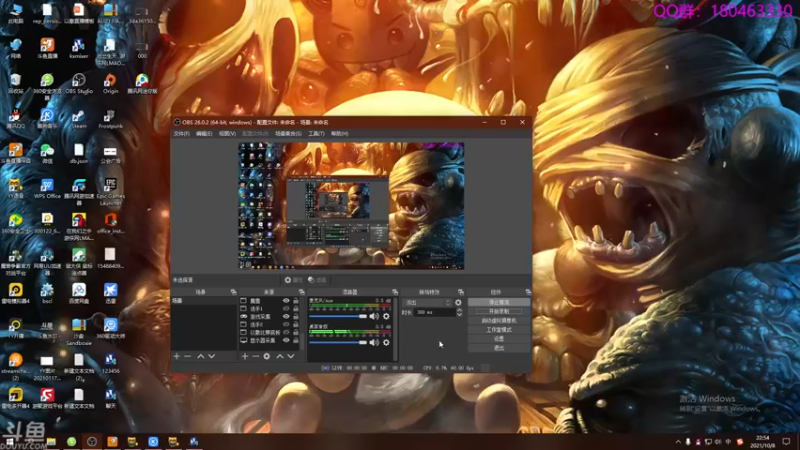Adjust the 桌面音频 volume slider
800x450 pixels.
point(338,342)
